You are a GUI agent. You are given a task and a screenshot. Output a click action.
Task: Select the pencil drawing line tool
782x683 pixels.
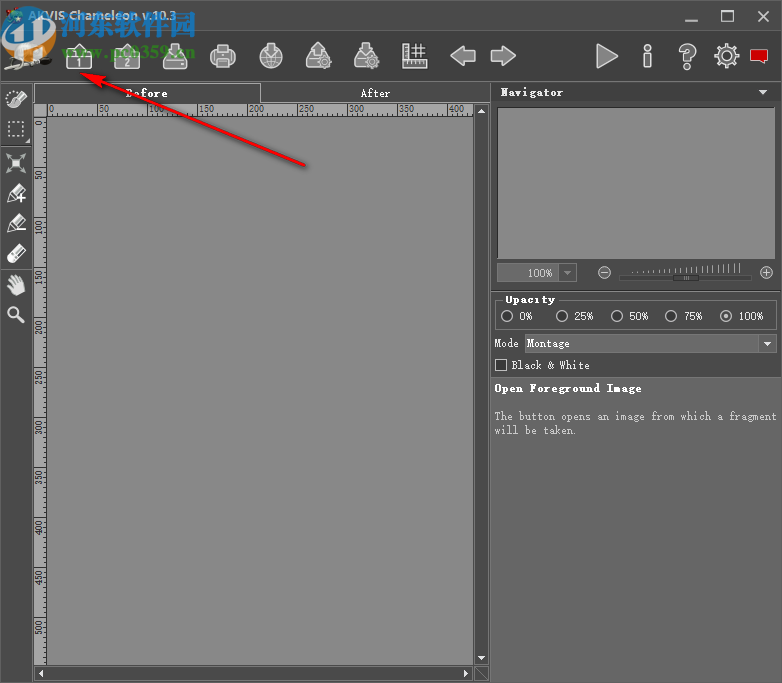16,224
